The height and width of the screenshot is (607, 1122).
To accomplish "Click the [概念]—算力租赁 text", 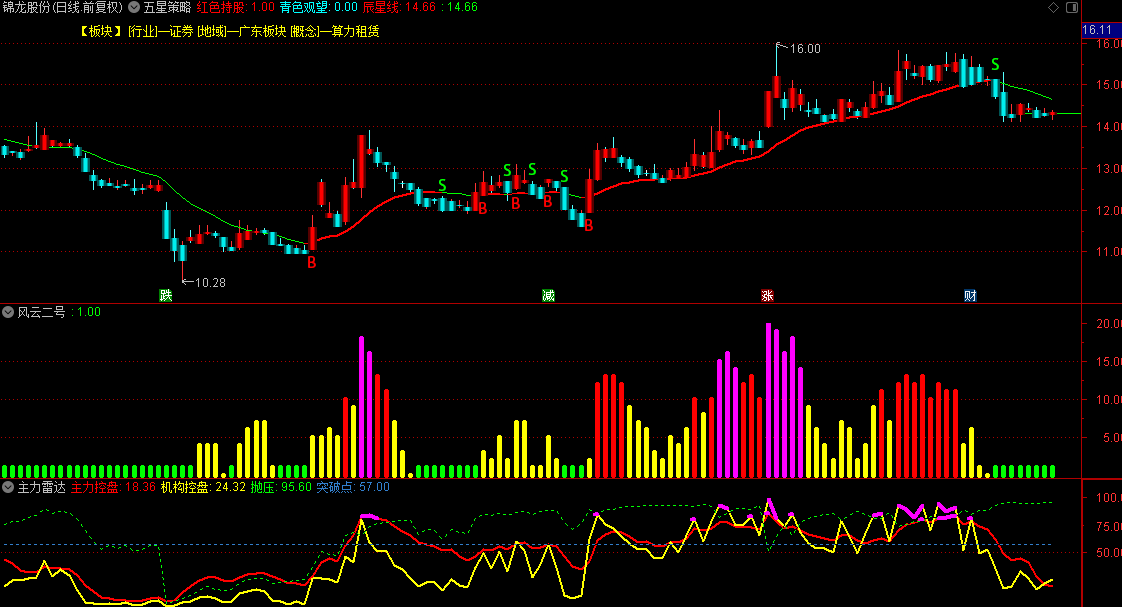I will (335, 31).
